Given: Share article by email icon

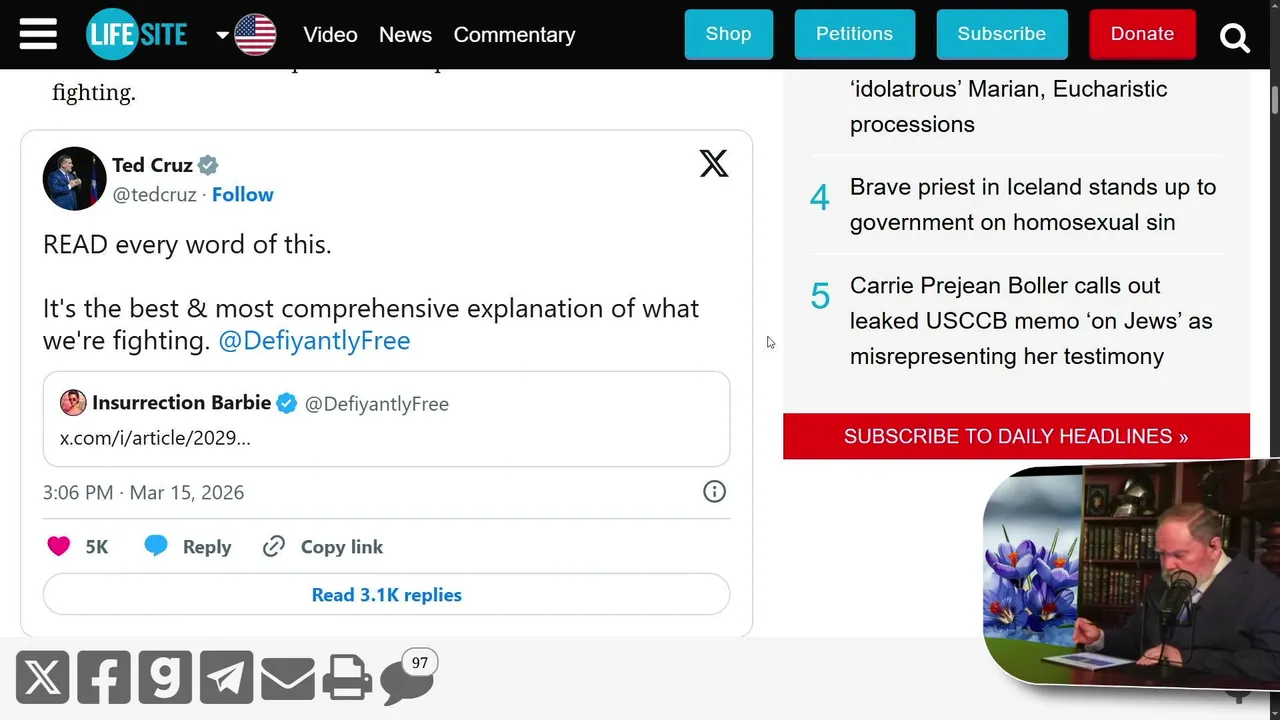Looking at the screenshot, I should point(288,679).
